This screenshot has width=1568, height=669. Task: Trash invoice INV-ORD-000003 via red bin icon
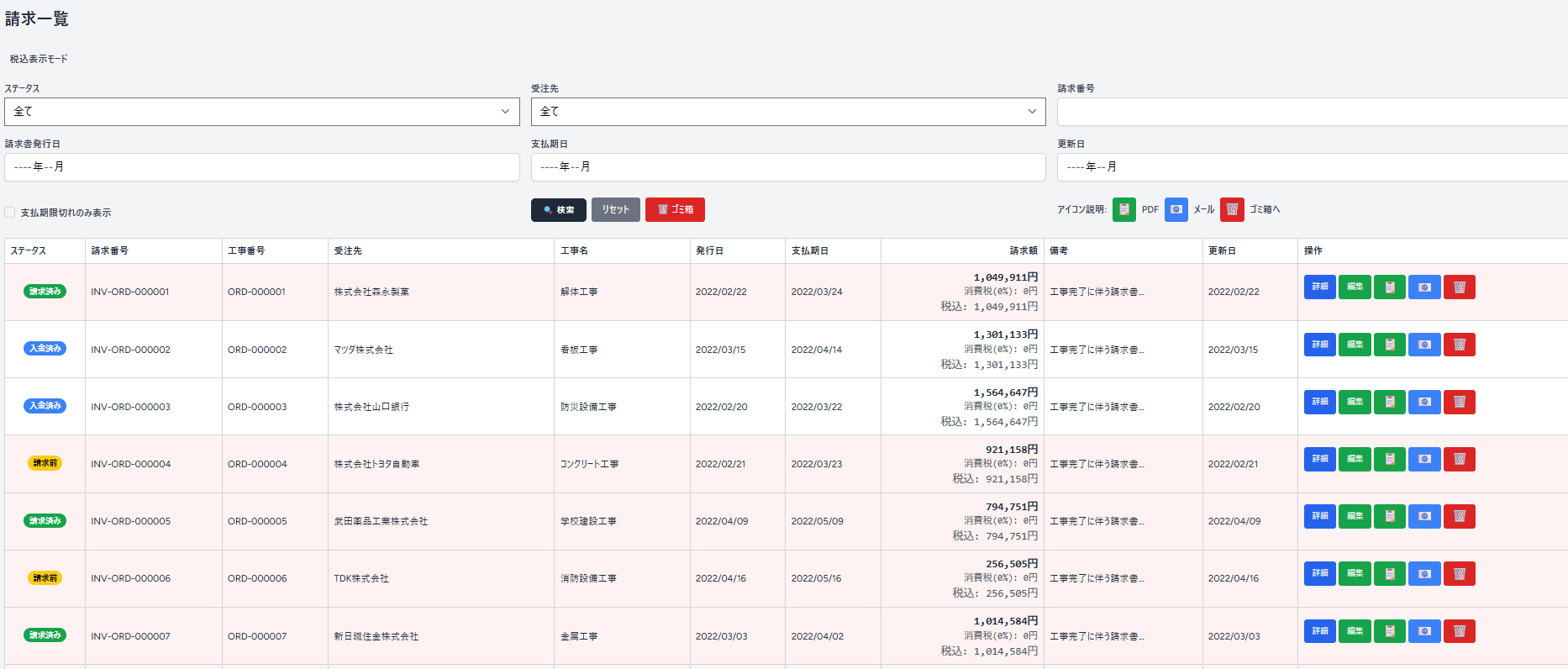point(1459,402)
